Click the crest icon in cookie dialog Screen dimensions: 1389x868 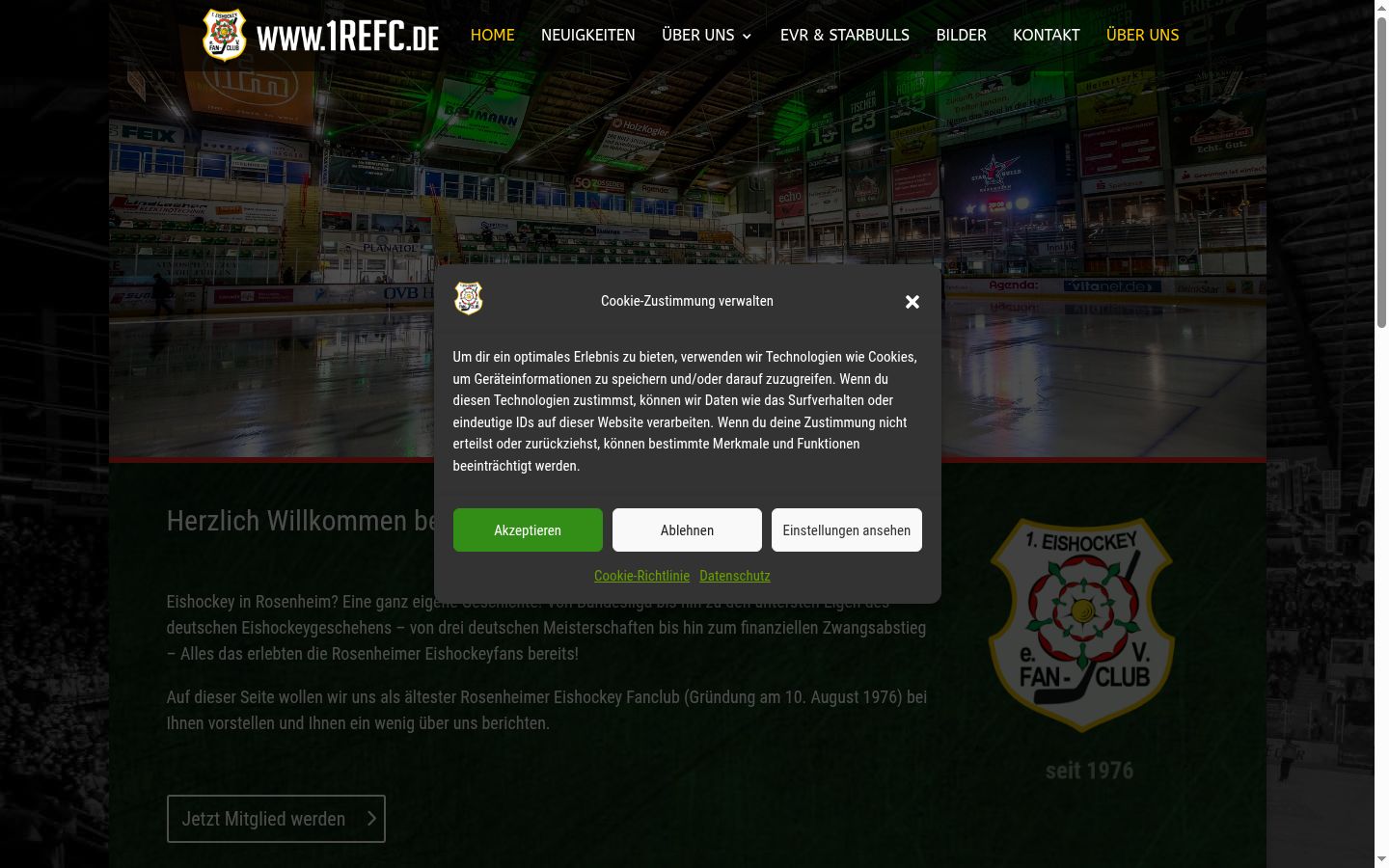pyautogui.click(x=469, y=298)
